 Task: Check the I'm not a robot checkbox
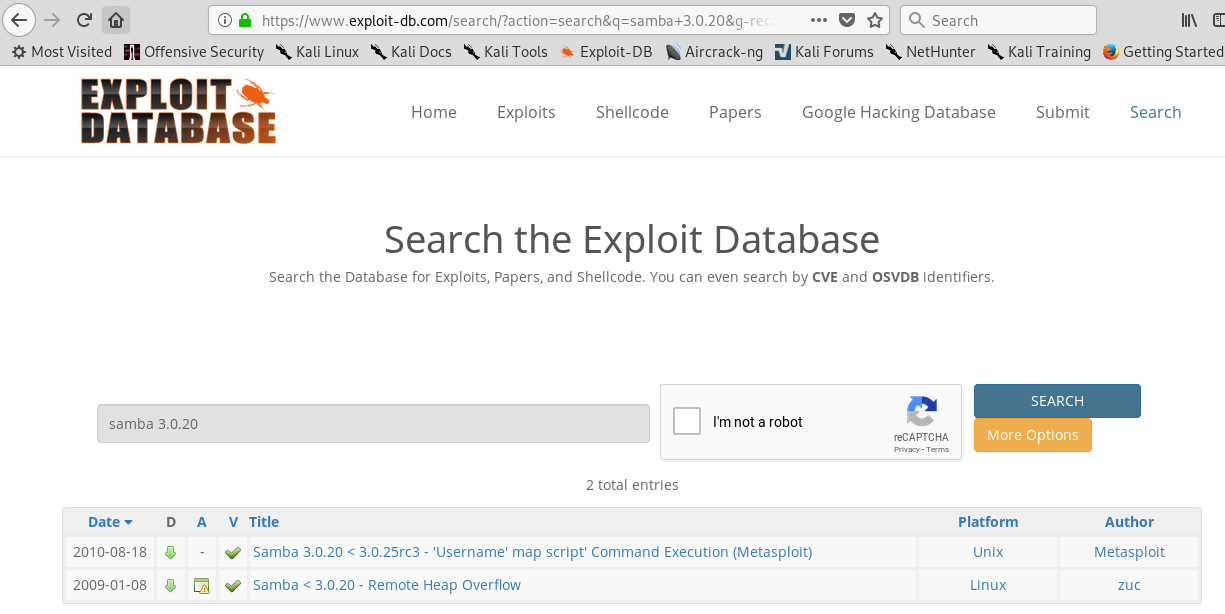click(x=687, y=421)
